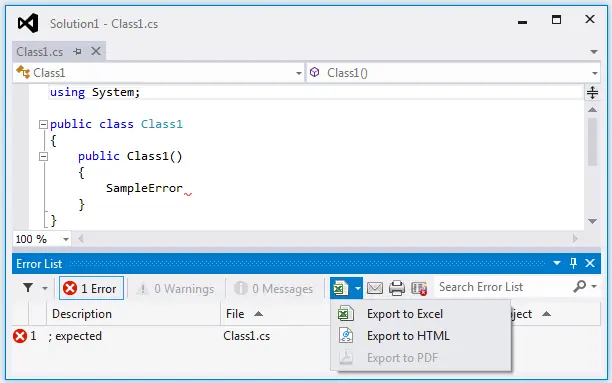Click the Class1 type name in code
Viewport: 612px width, 383px height.
[x=162, y=124]
